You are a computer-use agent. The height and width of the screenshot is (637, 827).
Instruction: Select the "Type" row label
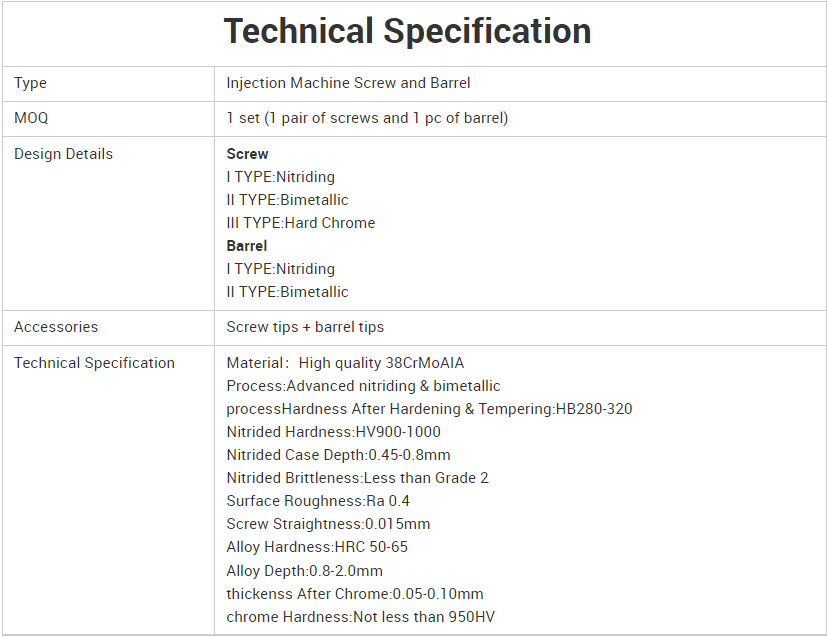31,83
